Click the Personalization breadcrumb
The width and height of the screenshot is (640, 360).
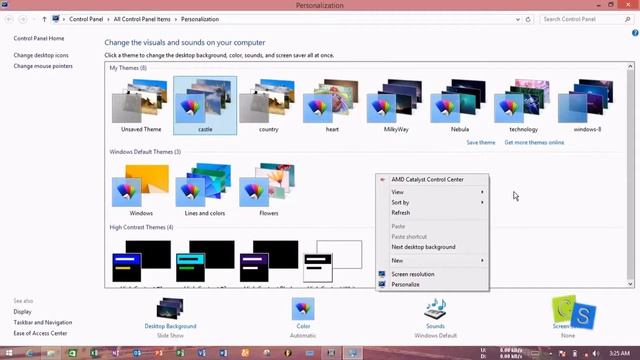point(200,19)
